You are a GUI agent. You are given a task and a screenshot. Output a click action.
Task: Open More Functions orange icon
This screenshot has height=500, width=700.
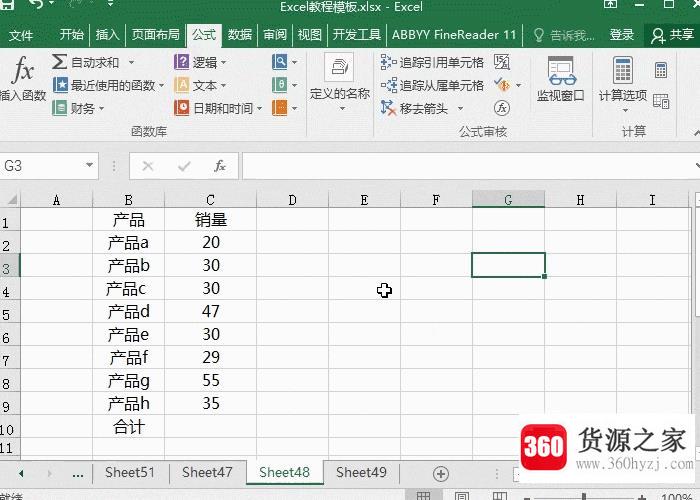click(279, 108)
